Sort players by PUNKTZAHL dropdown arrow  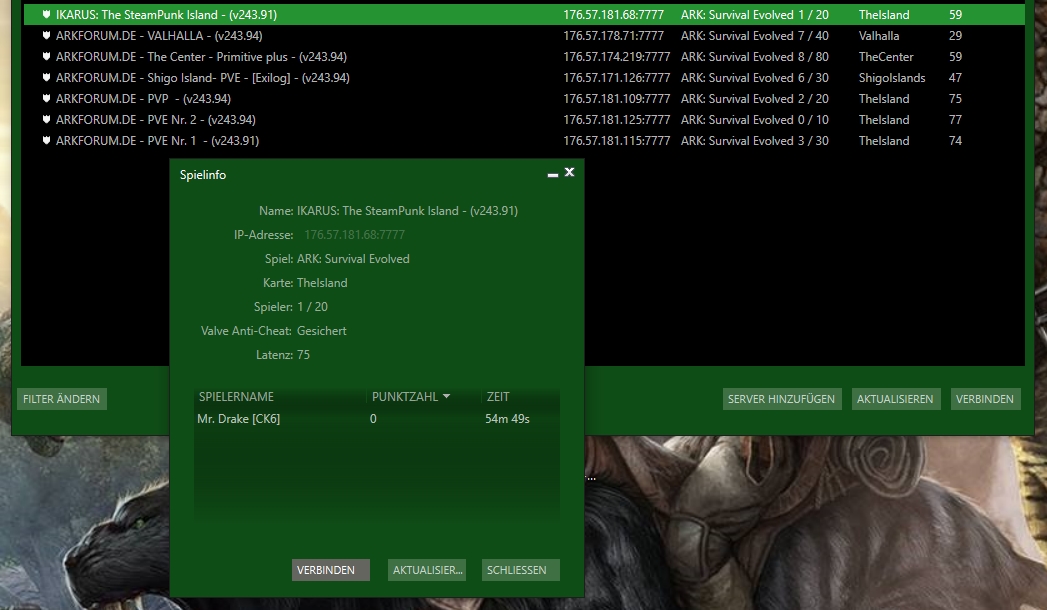tap(446, 396)
